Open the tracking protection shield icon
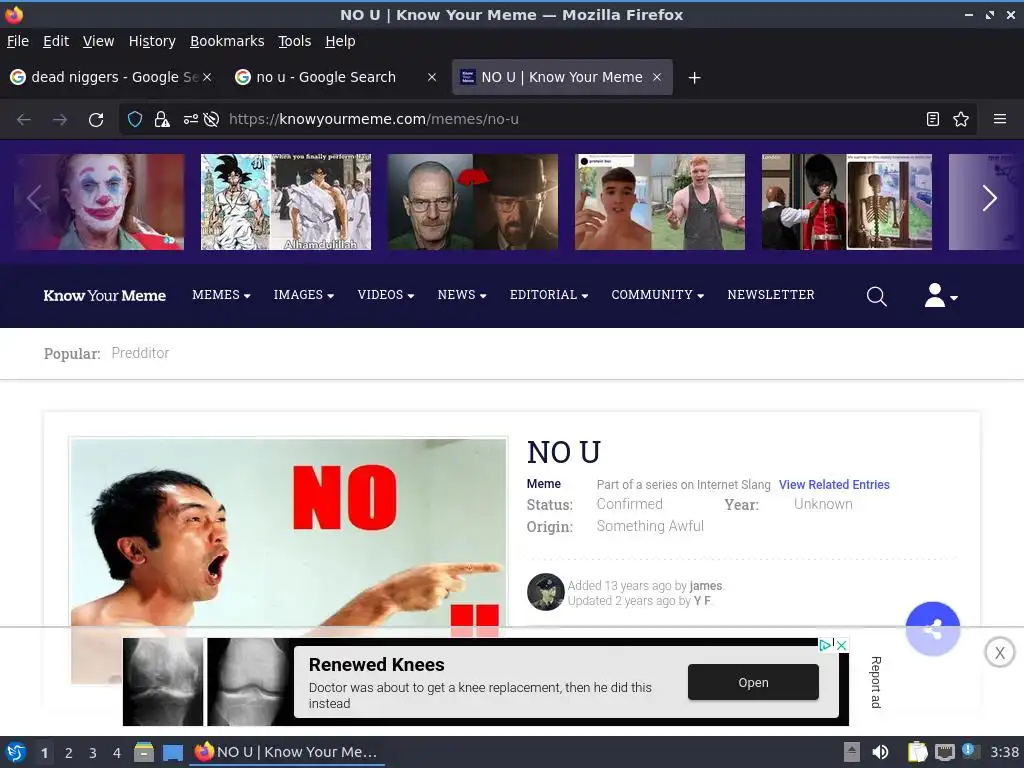The height and width of the screenshot is (768, 1024). point(135,119)
